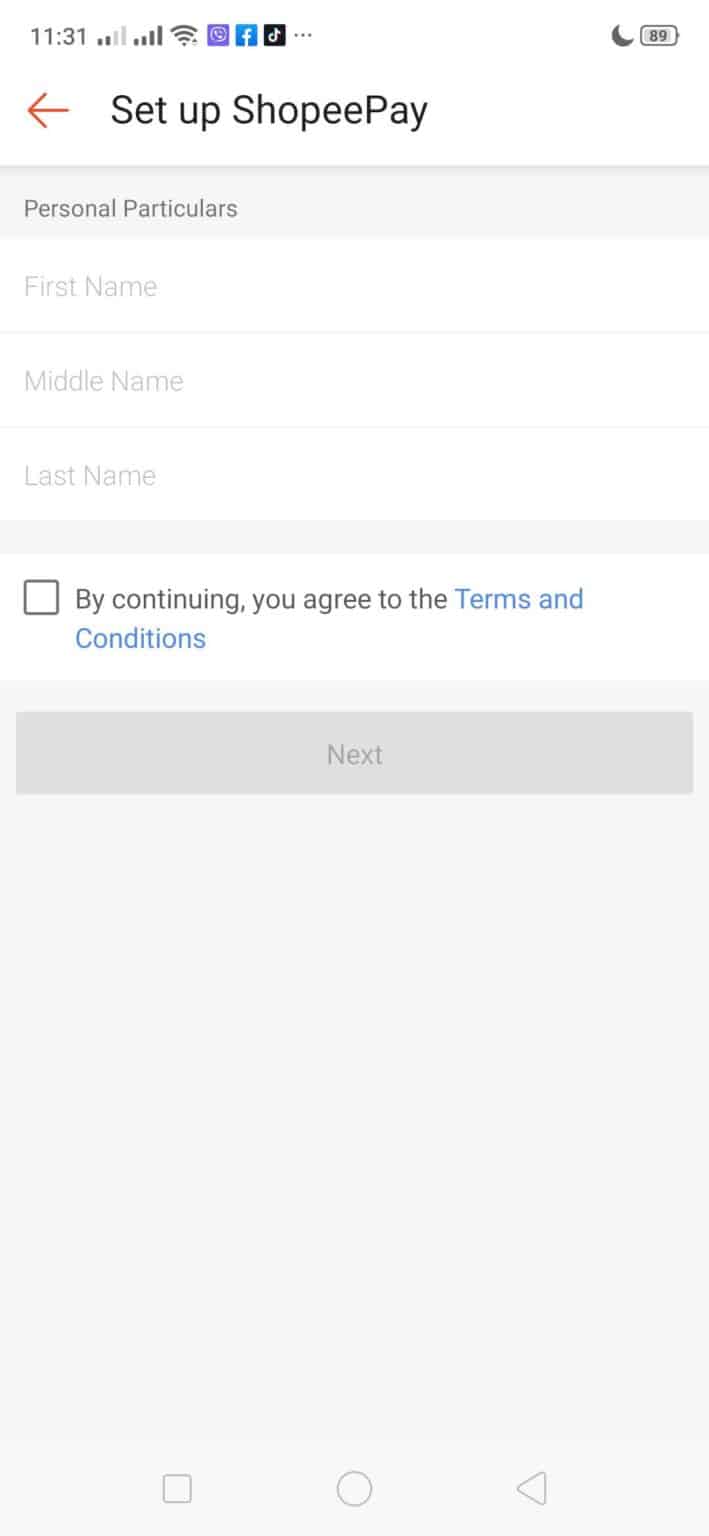Tap the TikTok notification icon
Screen dimensions: 709x1536
(x=274, y=36)
